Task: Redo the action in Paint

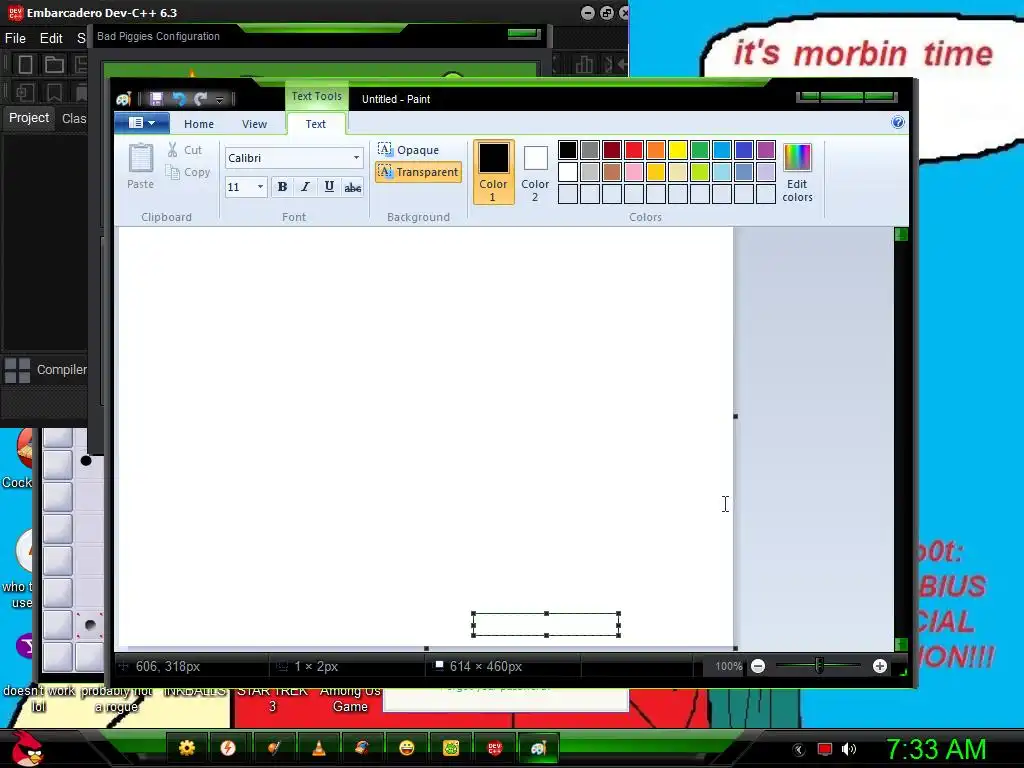Action: pyautogui.click(x=200, y=99)
